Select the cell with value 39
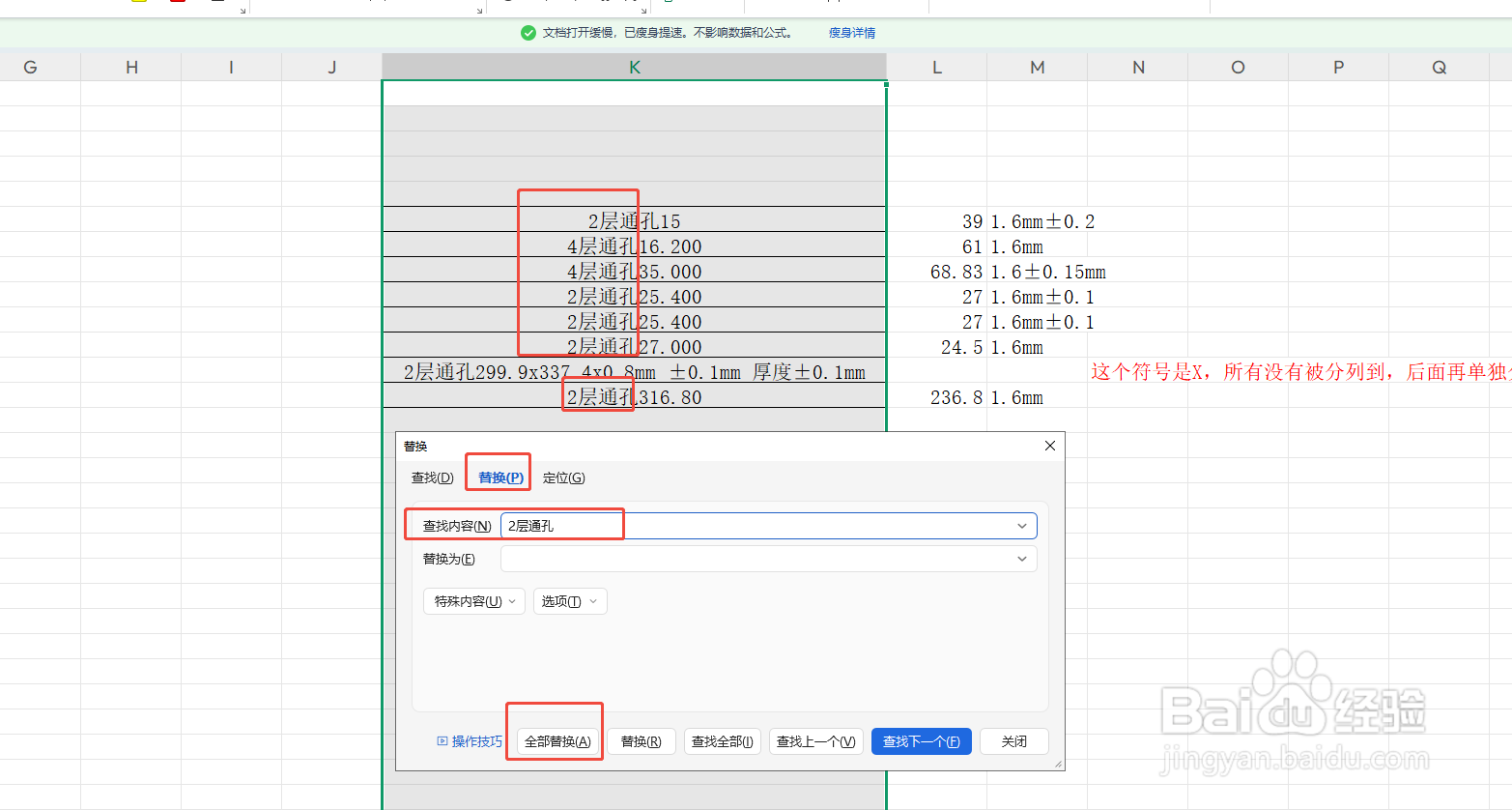Image resolution: width=1512 pixels, height=810 pixels. 937,221
